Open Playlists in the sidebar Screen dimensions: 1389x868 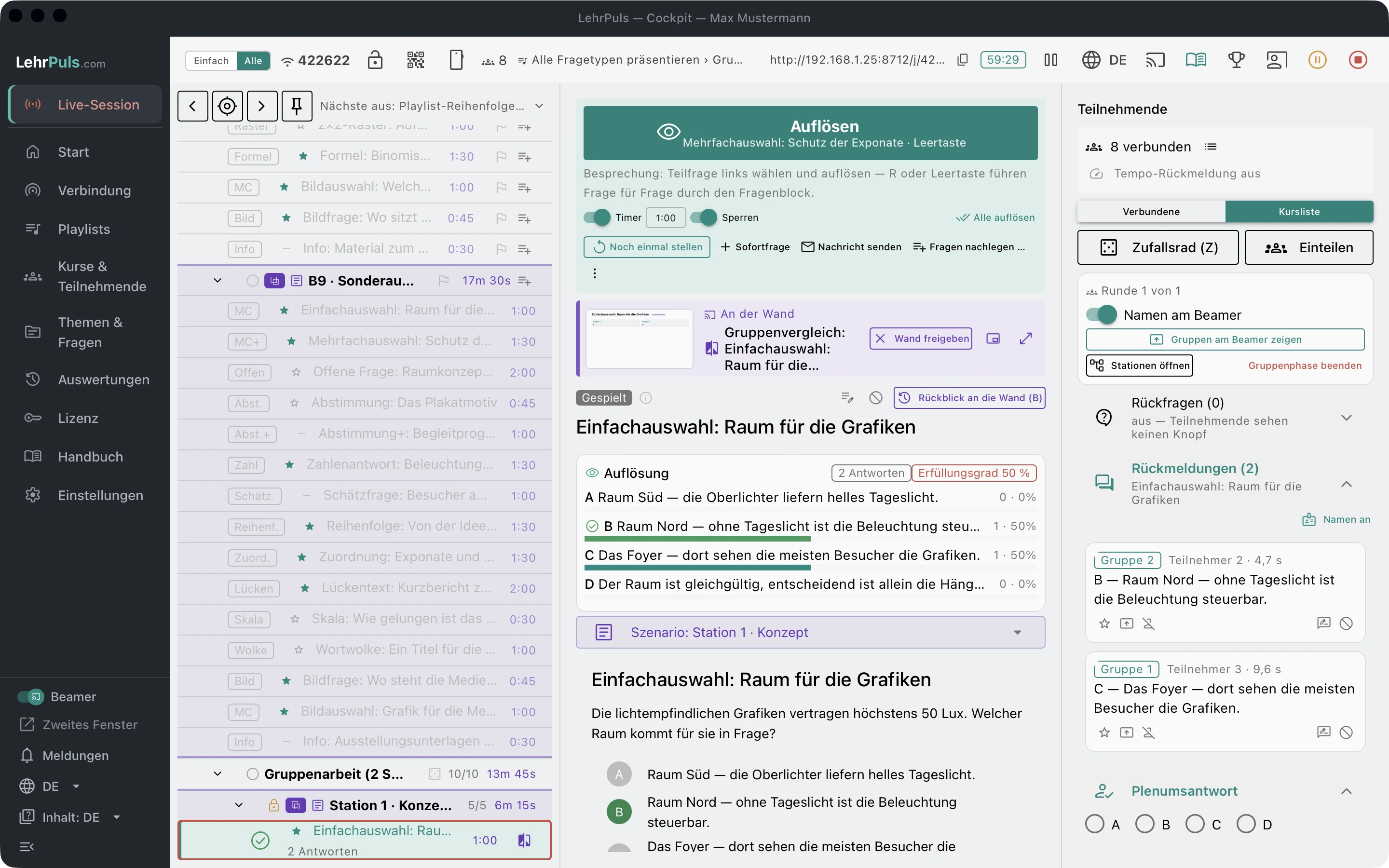83,229
